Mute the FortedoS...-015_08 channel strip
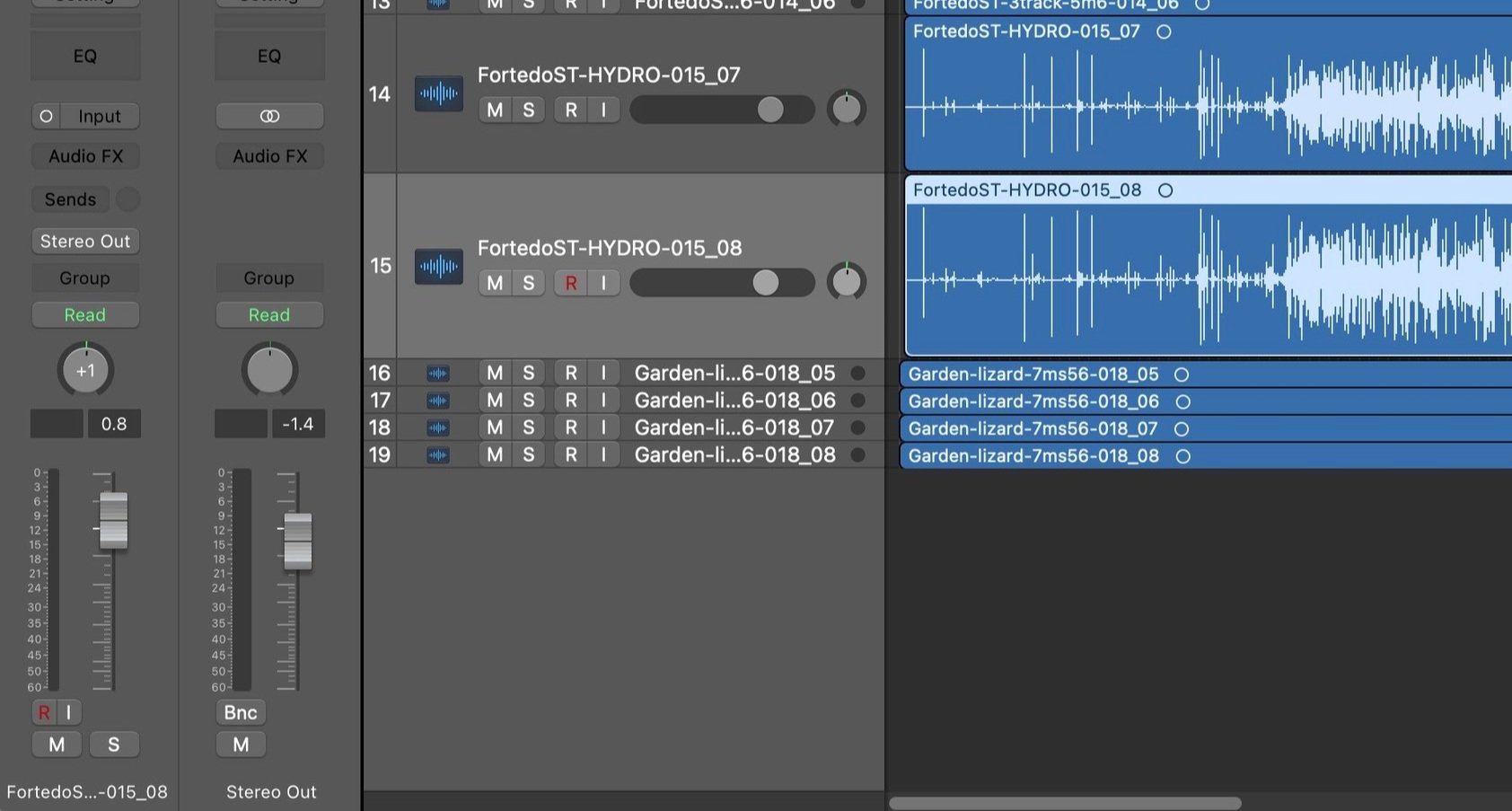This screenshot has width=1512, height=811. (x=57, y=745)
